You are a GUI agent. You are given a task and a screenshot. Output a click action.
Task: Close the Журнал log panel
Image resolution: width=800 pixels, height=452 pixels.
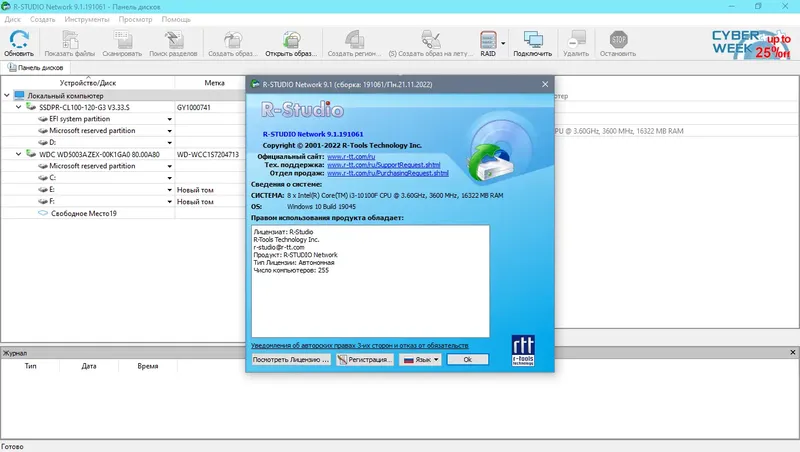[792, 353]
